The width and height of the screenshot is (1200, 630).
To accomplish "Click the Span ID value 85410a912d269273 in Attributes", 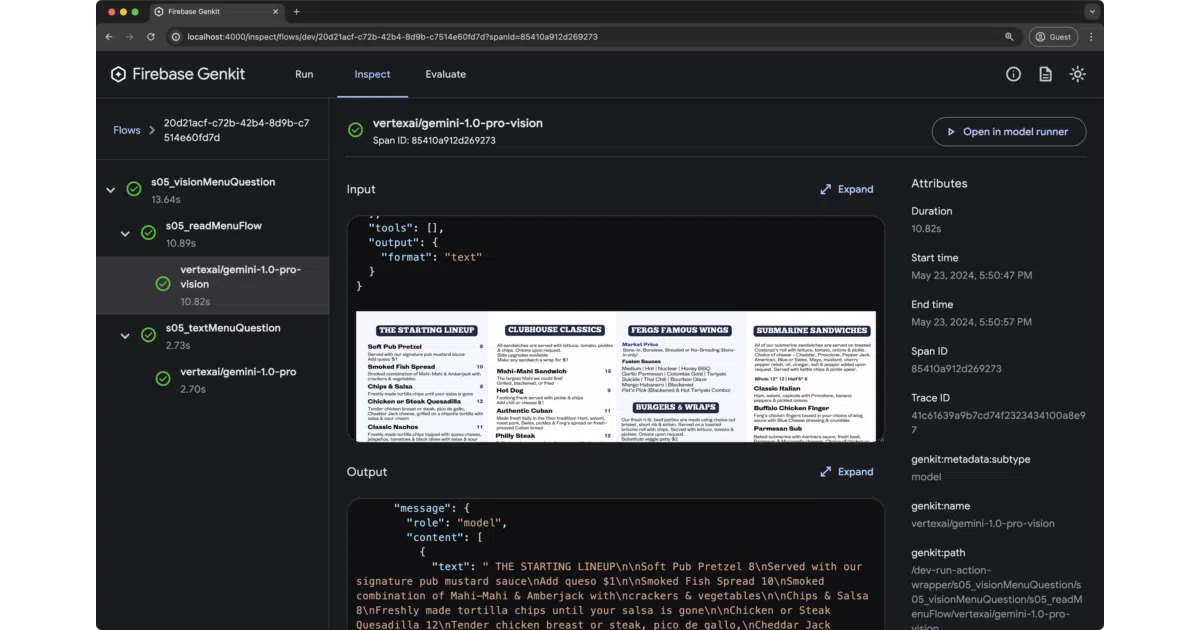I will point(956,369).
